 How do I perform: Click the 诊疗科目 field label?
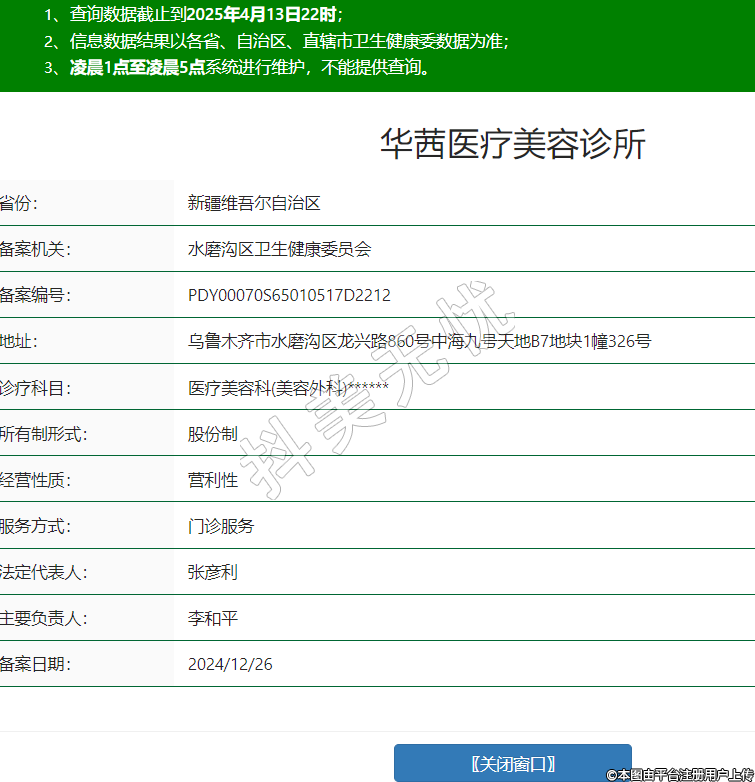pyautogui.click(x=35, y=387)
